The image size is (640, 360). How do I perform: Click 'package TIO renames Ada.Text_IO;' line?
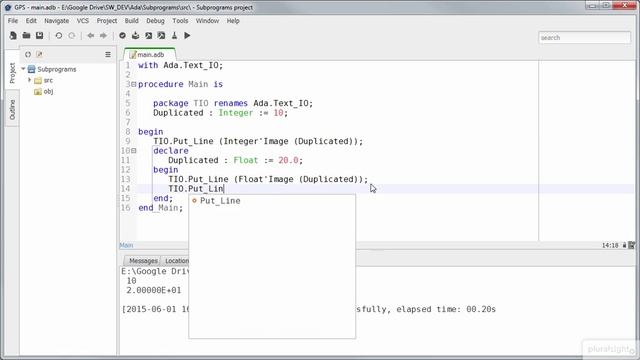tap(233, 103)
